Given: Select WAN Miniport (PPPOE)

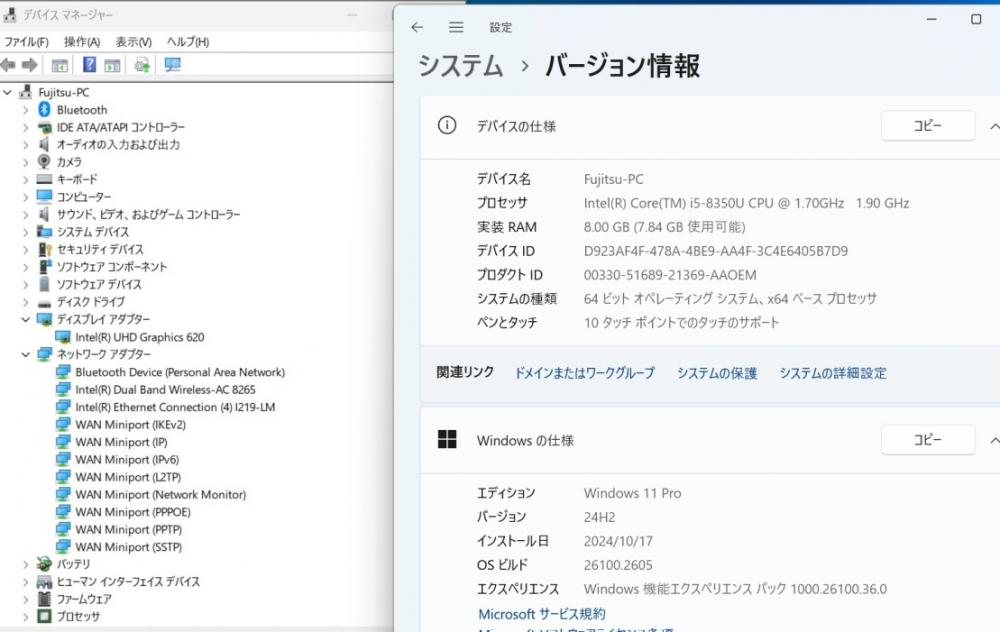Looking at the screenshot, I should 133,512.
